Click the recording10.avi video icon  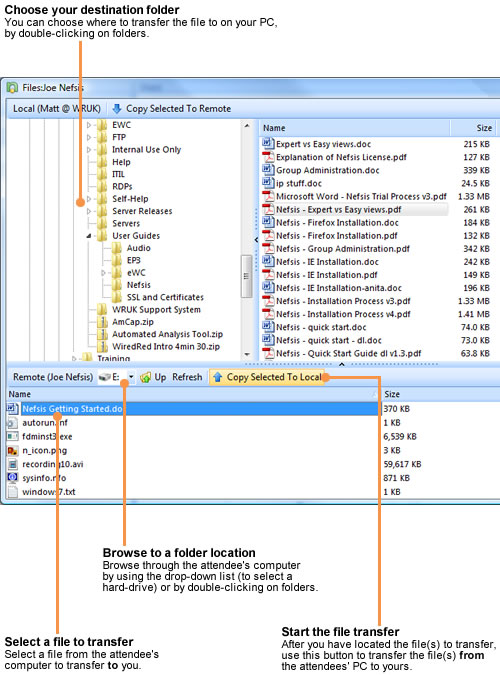(12, 464)
